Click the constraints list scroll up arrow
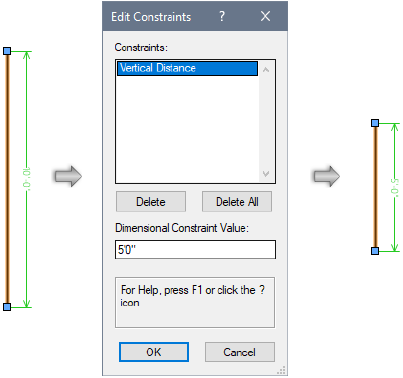The height and width of the screenshot is (378, 403). pos(266,70)
